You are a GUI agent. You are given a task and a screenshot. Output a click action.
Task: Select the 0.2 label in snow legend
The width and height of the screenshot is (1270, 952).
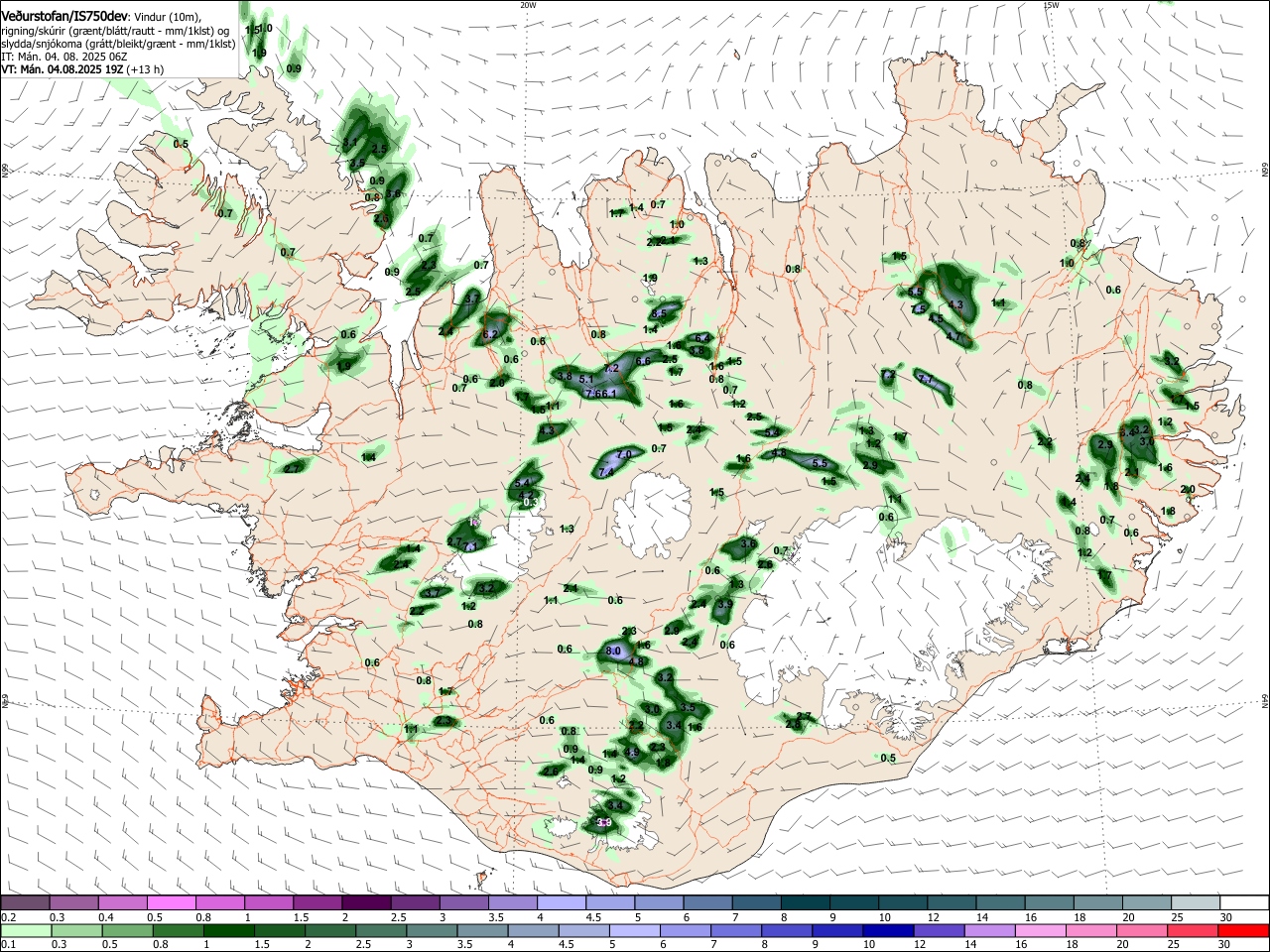(9, 917)
